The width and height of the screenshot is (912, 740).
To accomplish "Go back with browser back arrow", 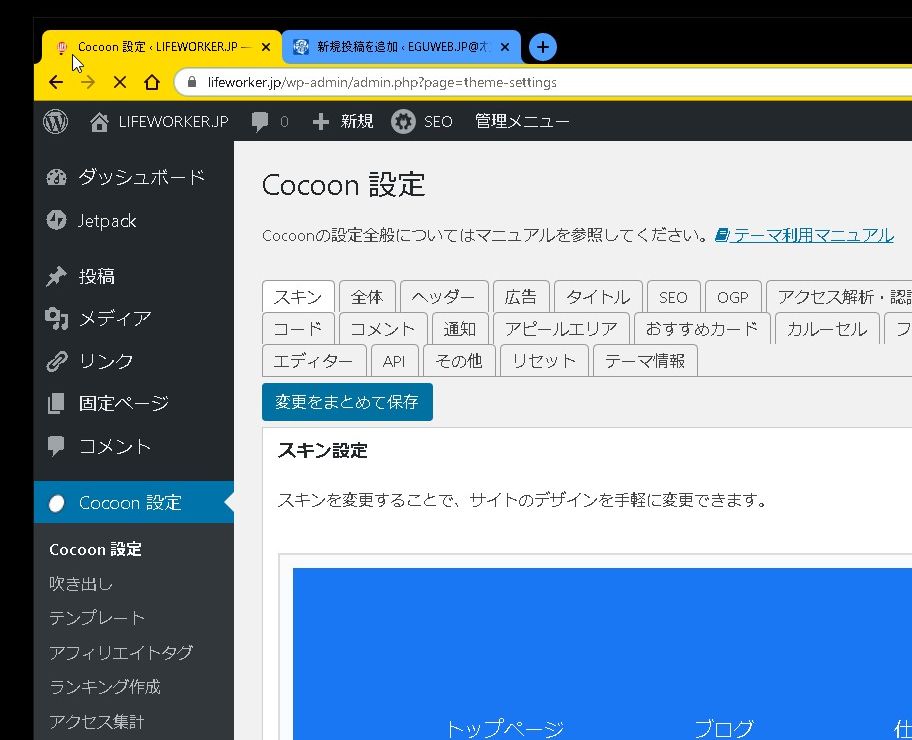I will (56, 83).
